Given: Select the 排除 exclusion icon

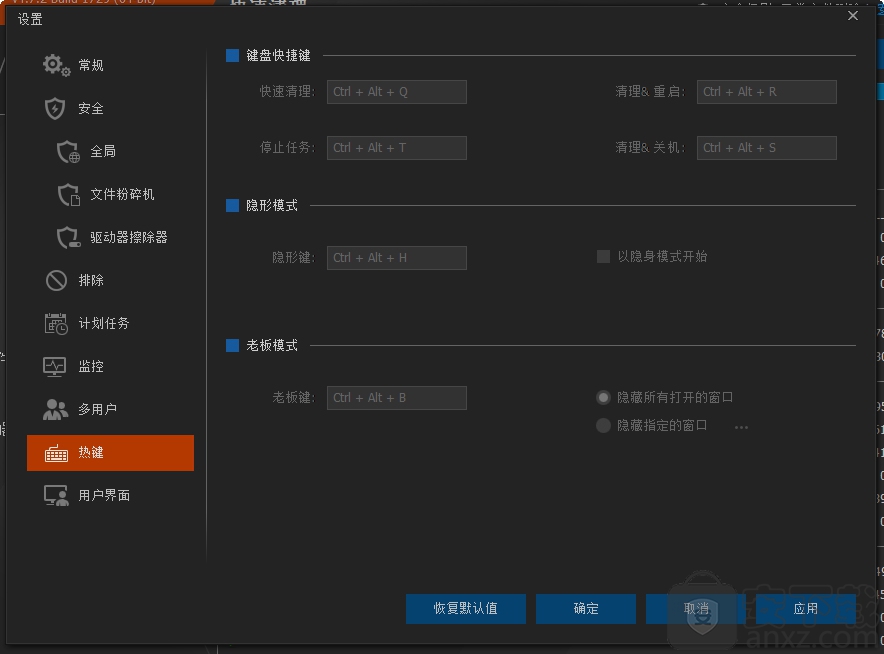Looking at the screenshot, I should [56, 280].
